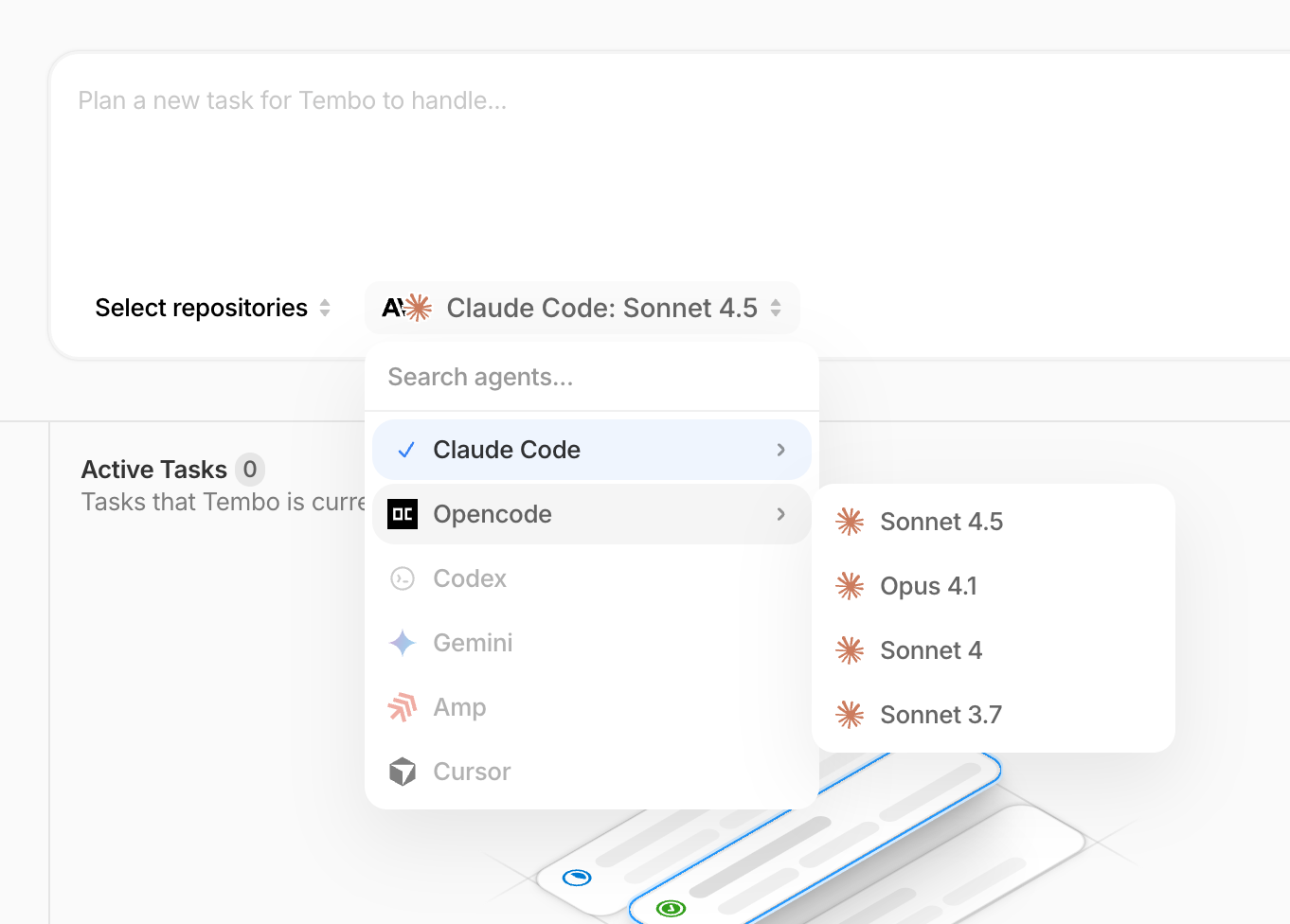The image size is (1290, 924).
Task: Open the Claude Code: Sonnet 4.5 agent dropdown
Action: [x=582, y=307]
